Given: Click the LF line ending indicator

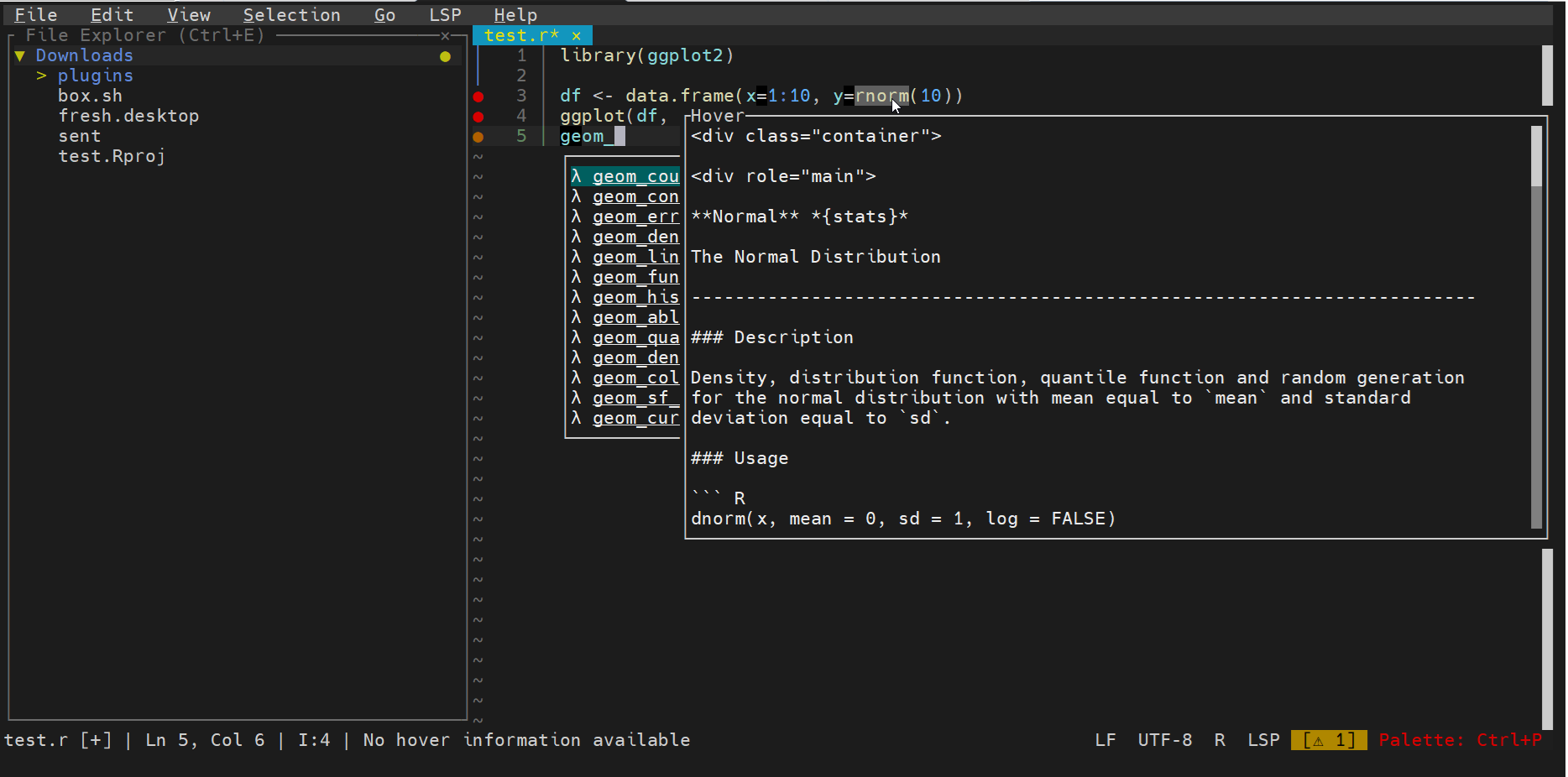Looking at the screenshot, I should tap(1105, 740).
